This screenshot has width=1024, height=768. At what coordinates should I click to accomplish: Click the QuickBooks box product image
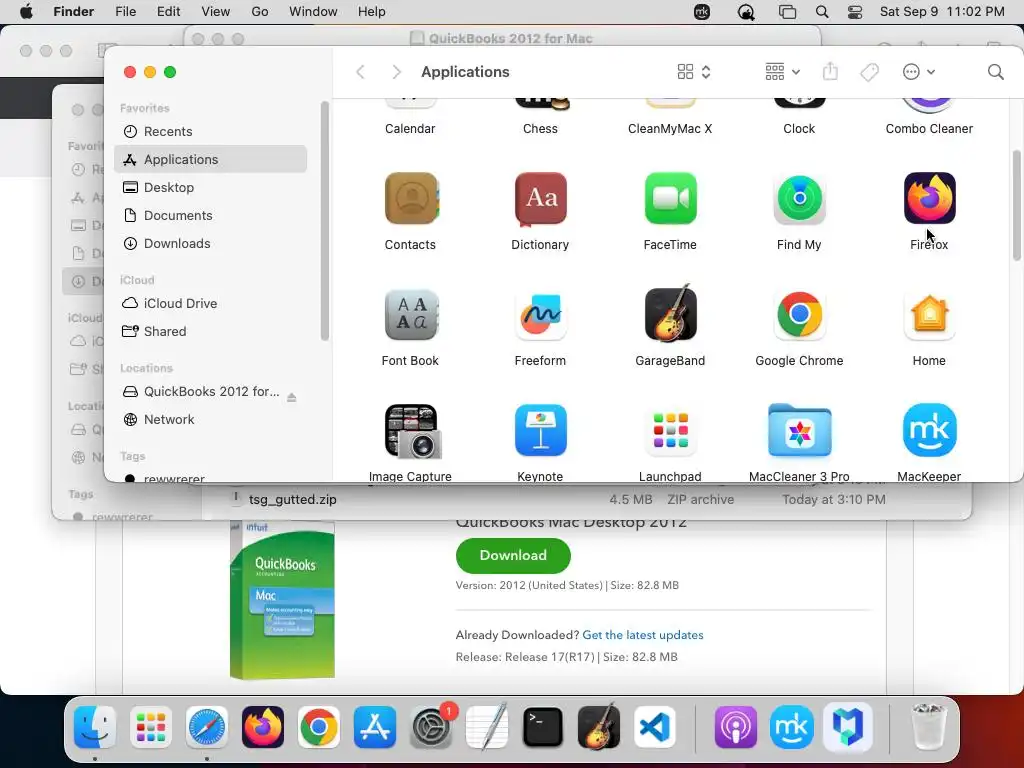click(x=282, y=600)
